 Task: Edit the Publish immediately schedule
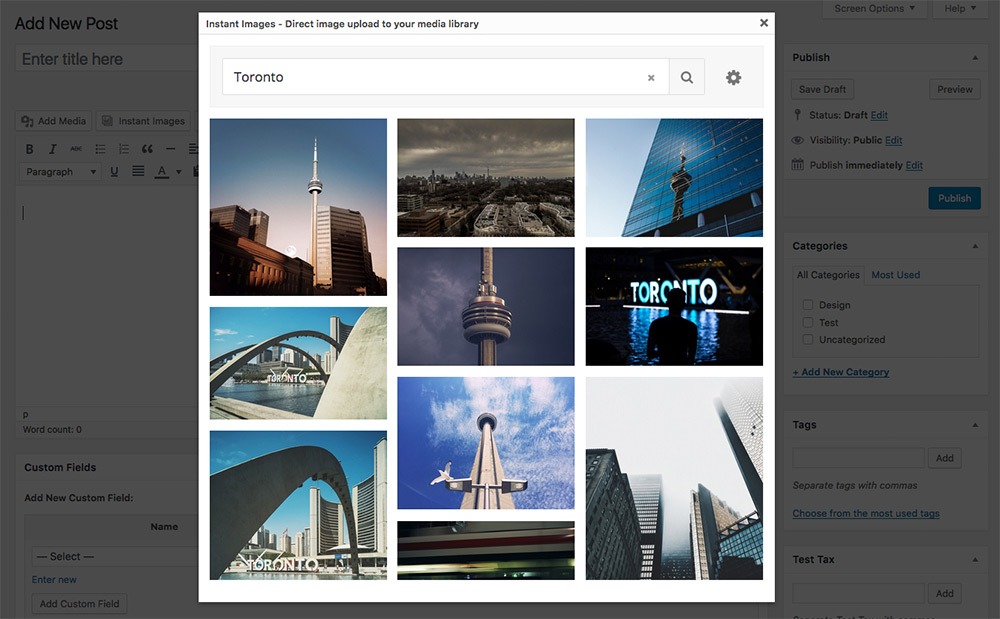[x=914, y=165]
